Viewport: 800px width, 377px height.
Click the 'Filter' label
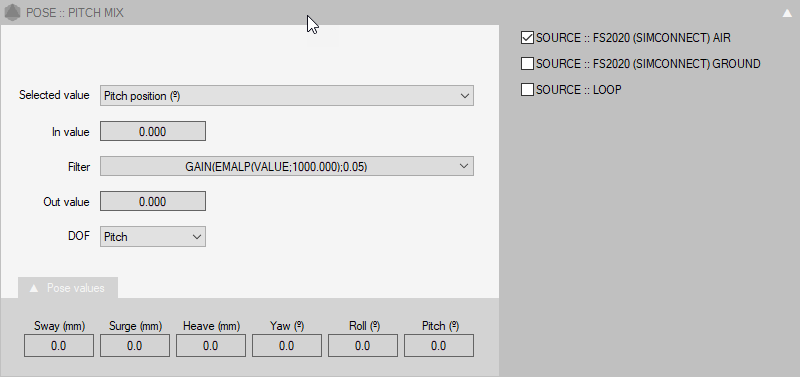(x=79, y=167)
